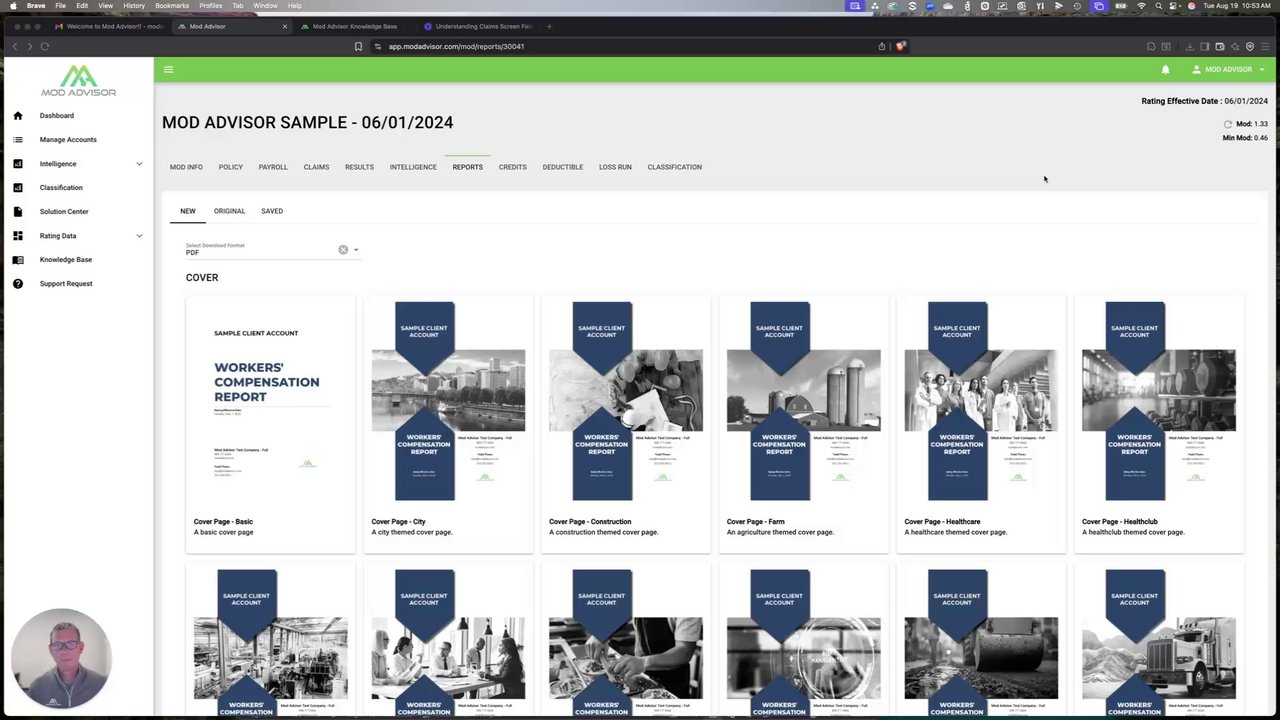Open the Dashboard home icon

pos(17,116)
